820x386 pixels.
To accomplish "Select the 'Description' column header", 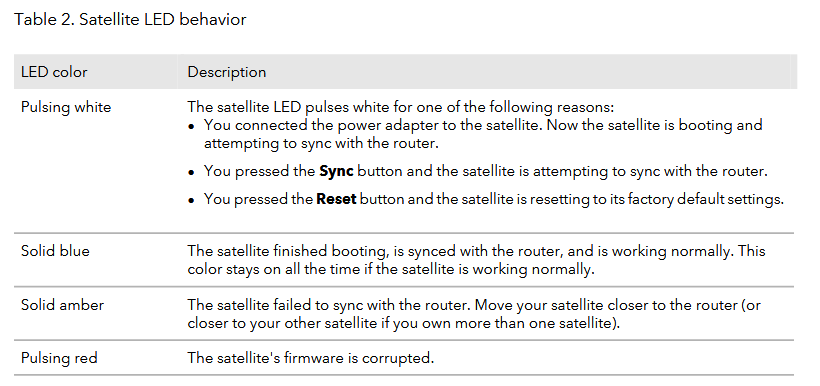I will (226, 72).
